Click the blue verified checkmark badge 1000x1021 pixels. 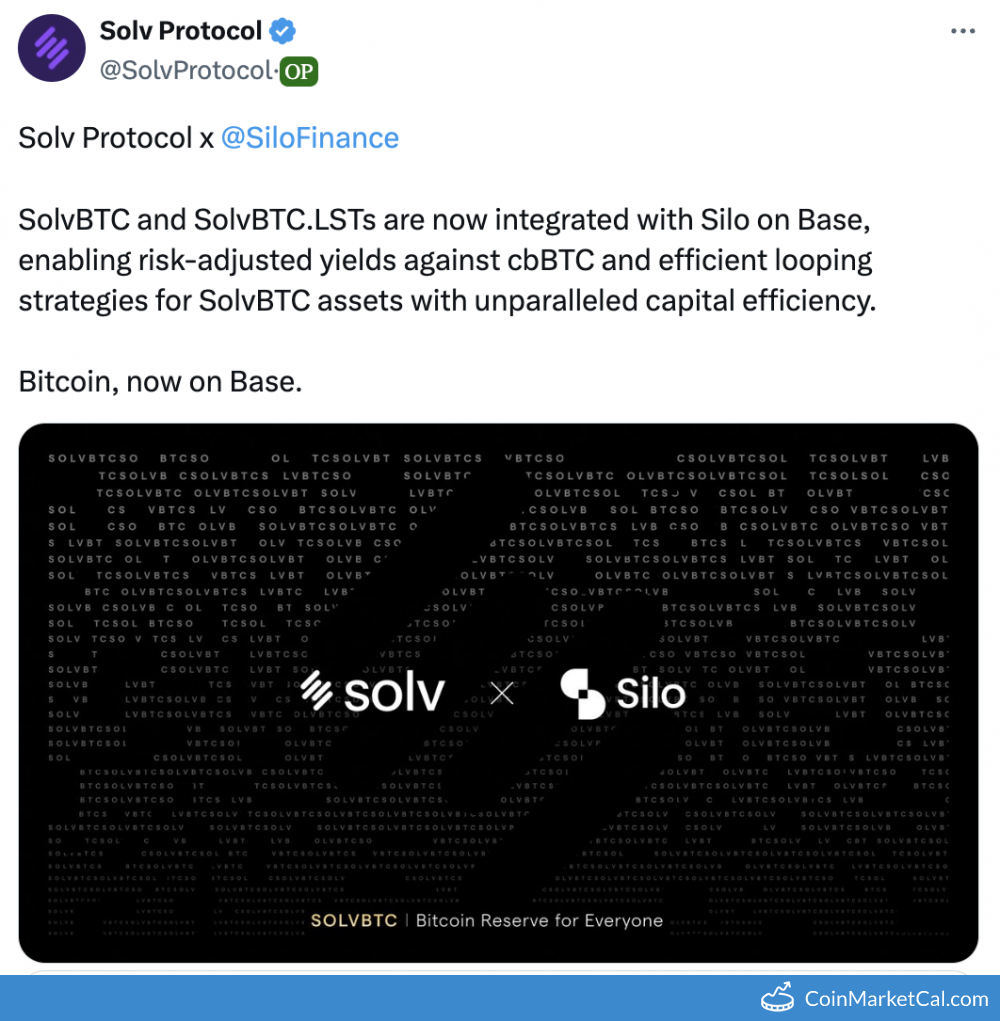tap(283, 31)
